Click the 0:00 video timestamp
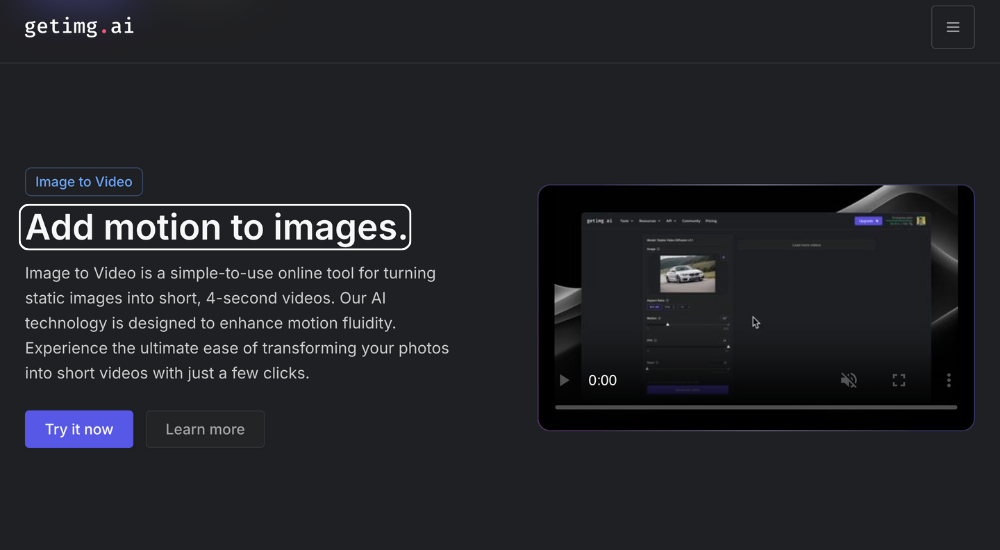The height and width of the screenshot is (550, 1000). (x=602, y=380)
